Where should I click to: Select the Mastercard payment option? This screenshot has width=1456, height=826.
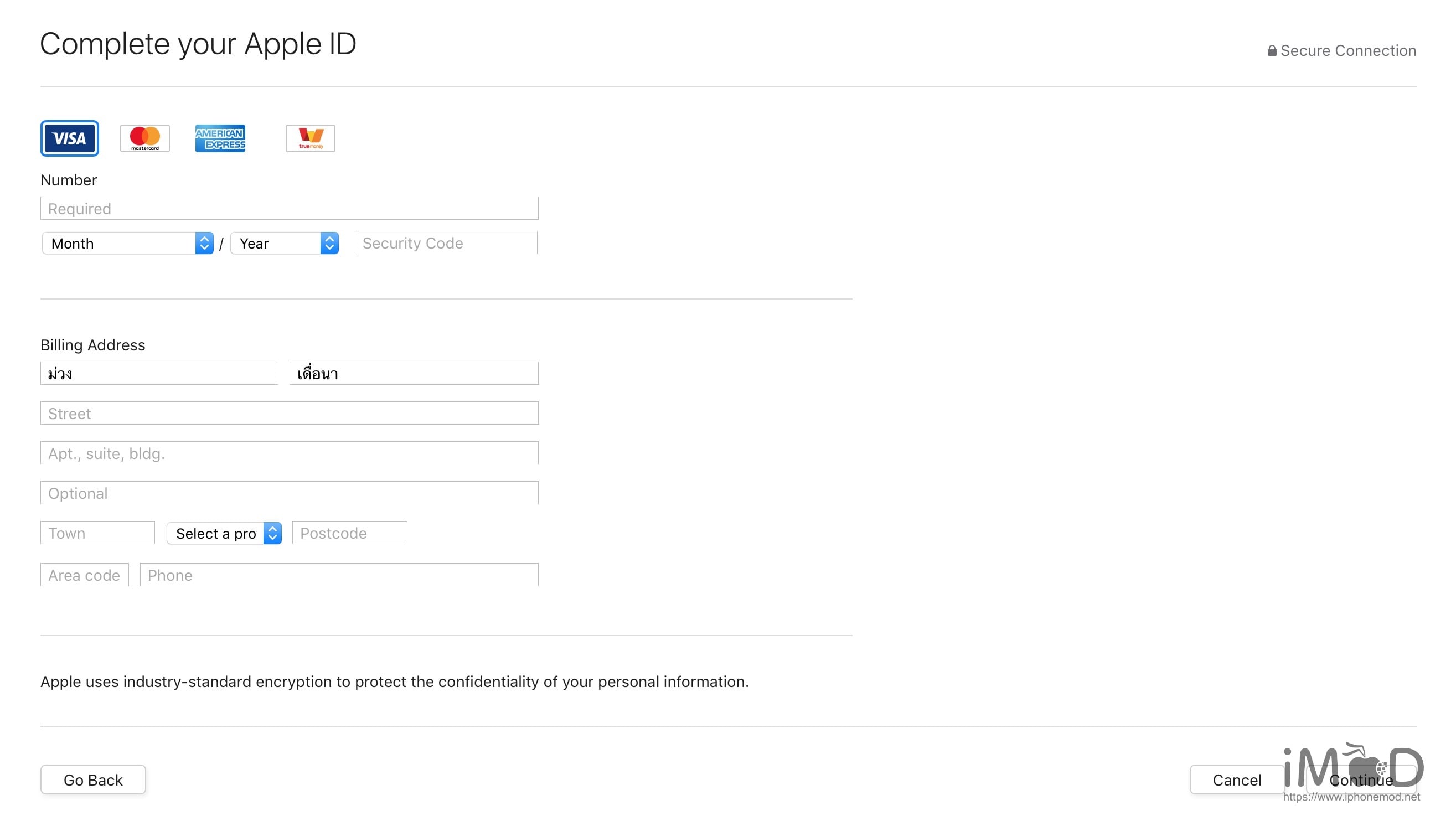[x=144, y=138]
